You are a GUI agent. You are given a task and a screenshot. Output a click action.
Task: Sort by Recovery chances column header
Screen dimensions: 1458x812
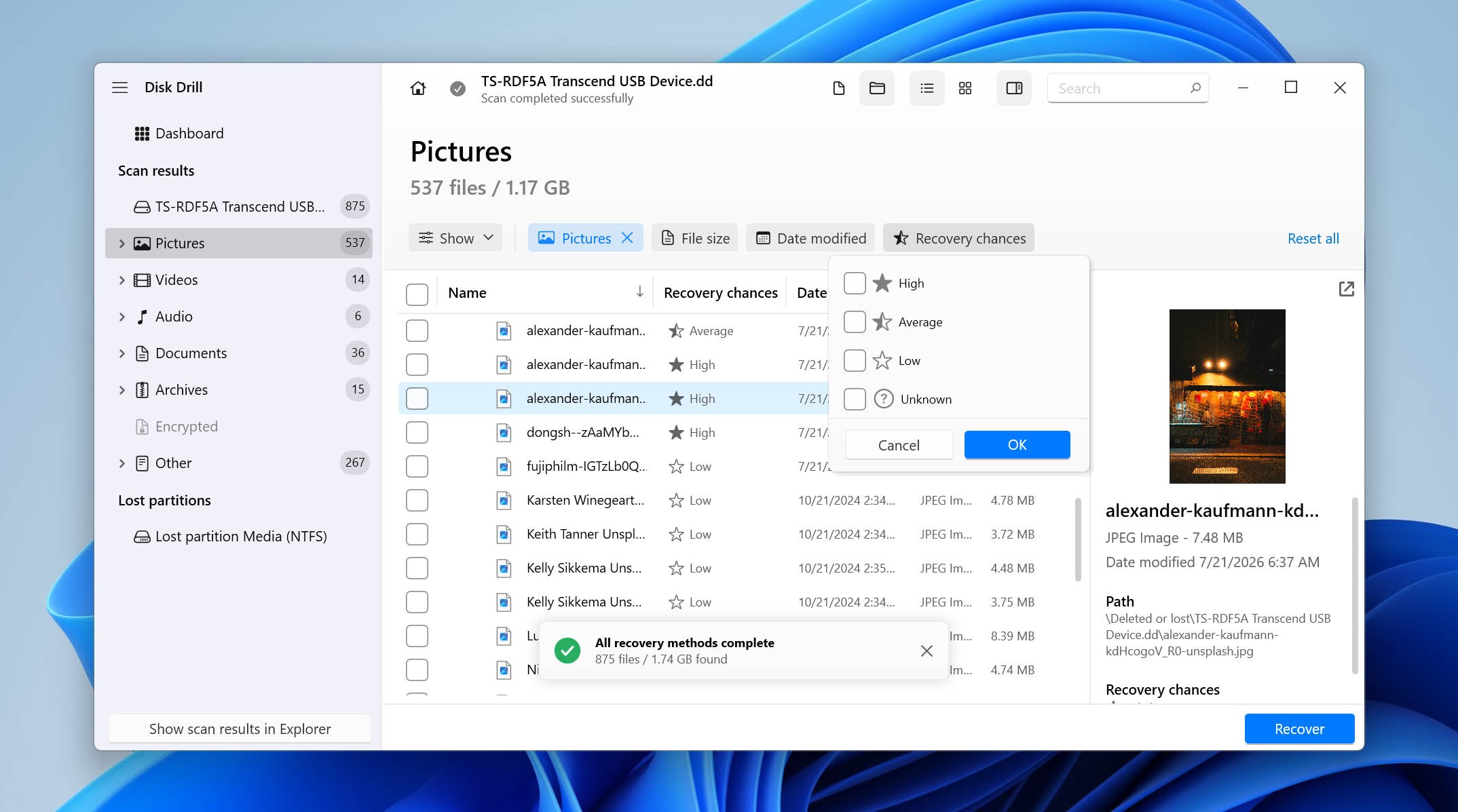(x=721, y=292)
